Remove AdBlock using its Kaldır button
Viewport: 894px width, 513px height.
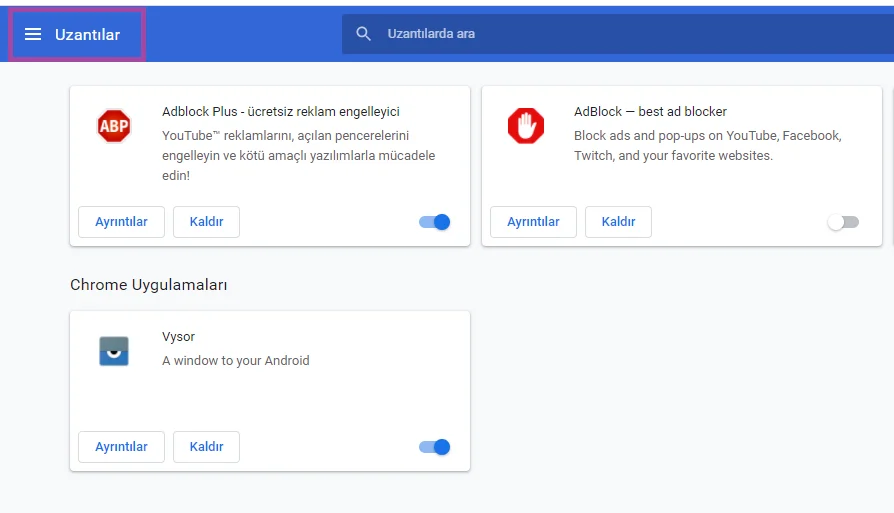click(618, 222)
